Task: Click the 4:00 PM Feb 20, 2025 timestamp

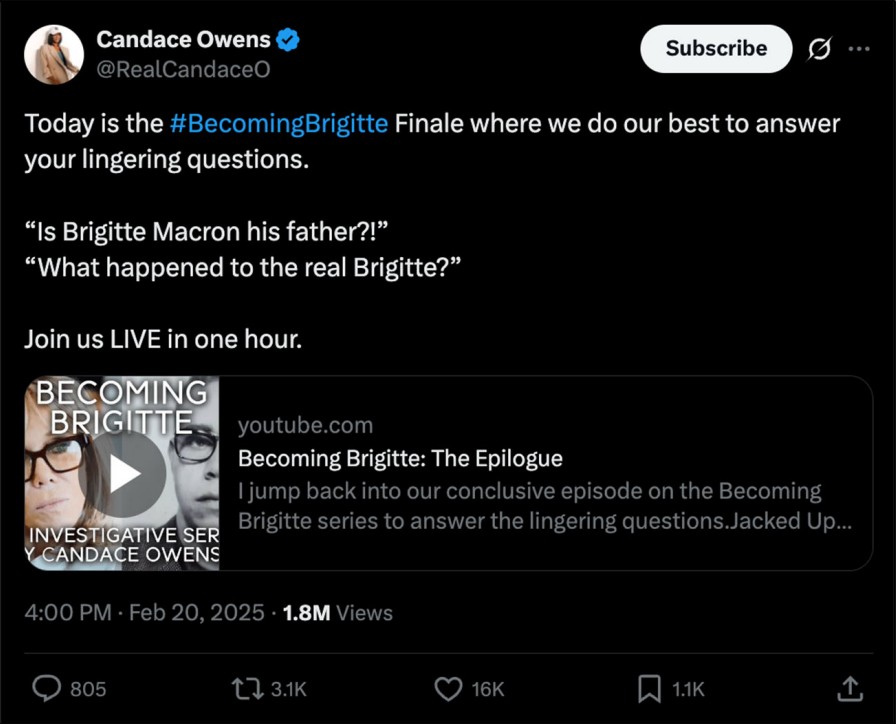Action: (144, 613)
